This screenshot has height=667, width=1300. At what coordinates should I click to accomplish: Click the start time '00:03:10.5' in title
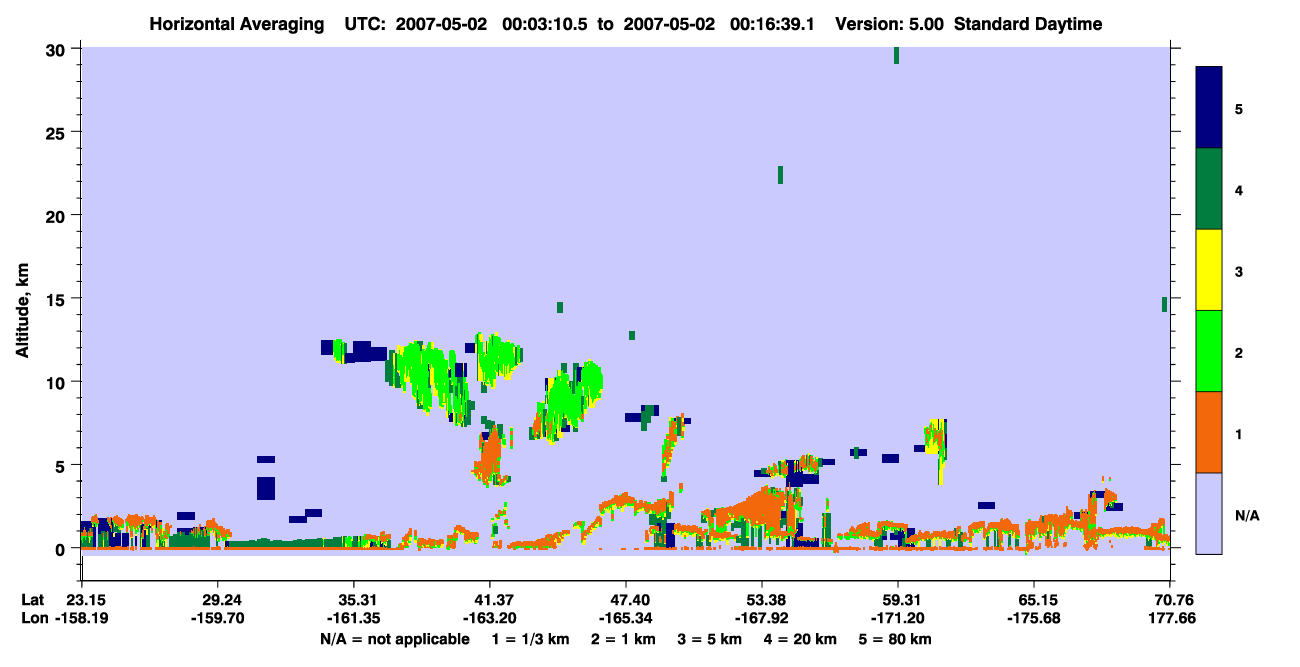point(546,24)
